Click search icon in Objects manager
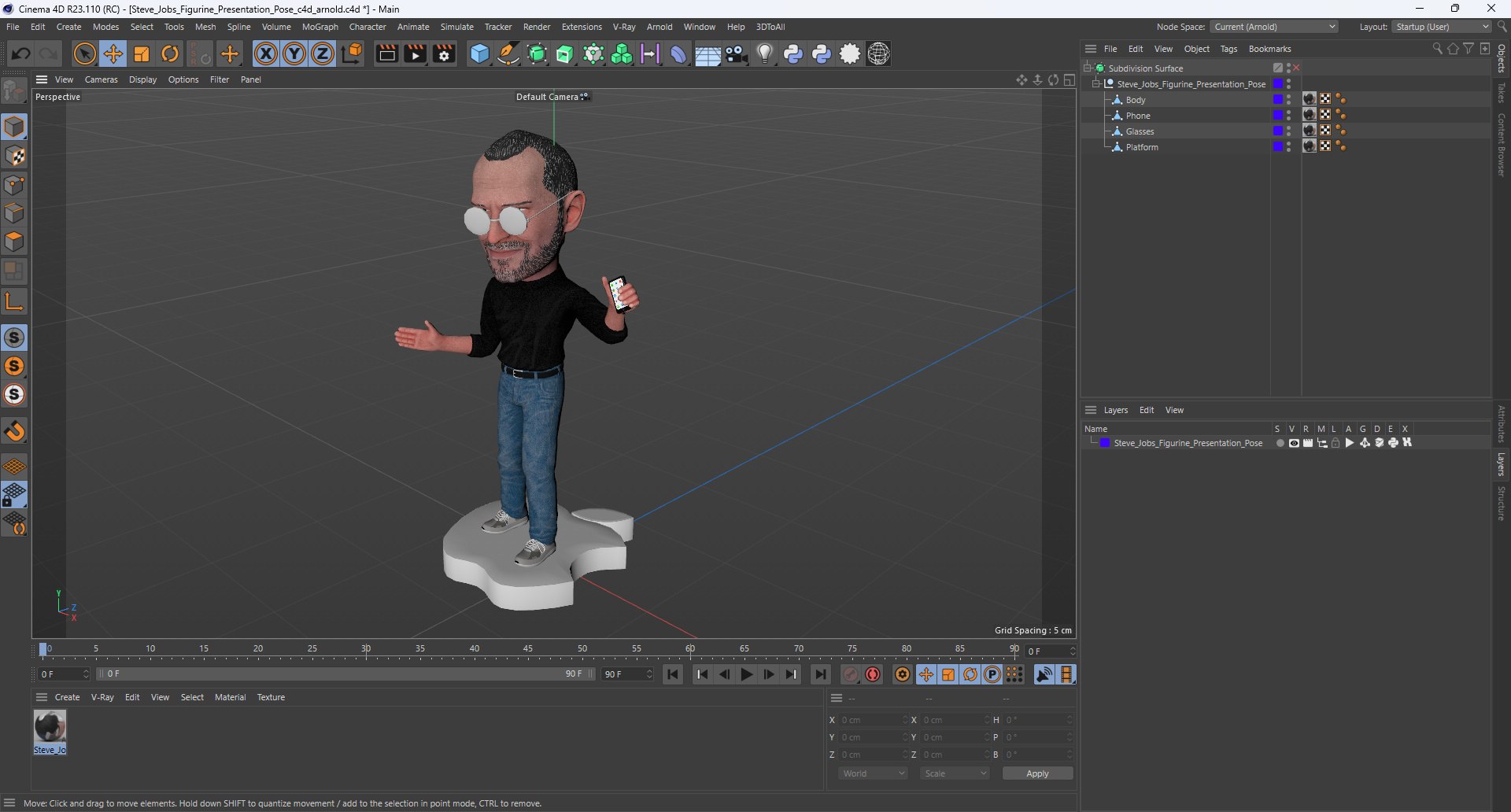 pos(1437,49)
